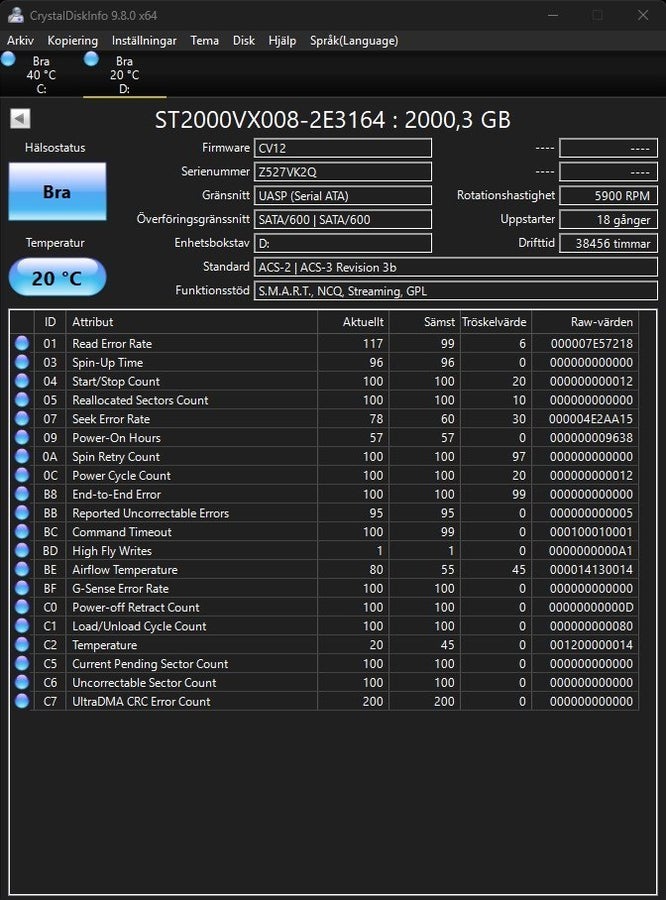Open the Hjälp menu

point(282,41)
